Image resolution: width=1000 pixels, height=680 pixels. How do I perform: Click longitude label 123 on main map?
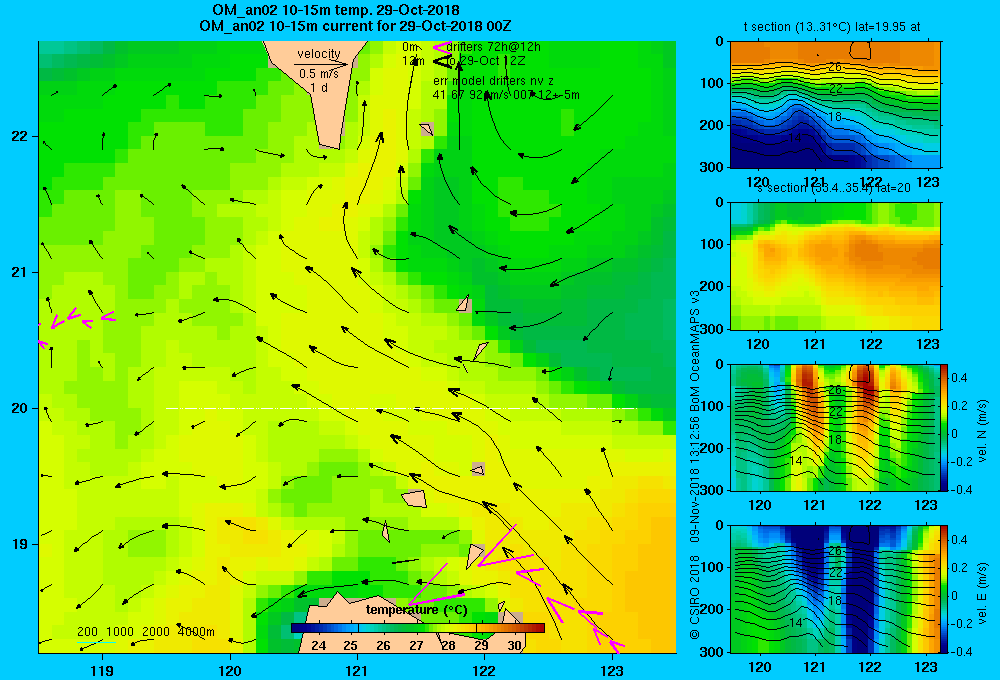(x=612, y=670)
